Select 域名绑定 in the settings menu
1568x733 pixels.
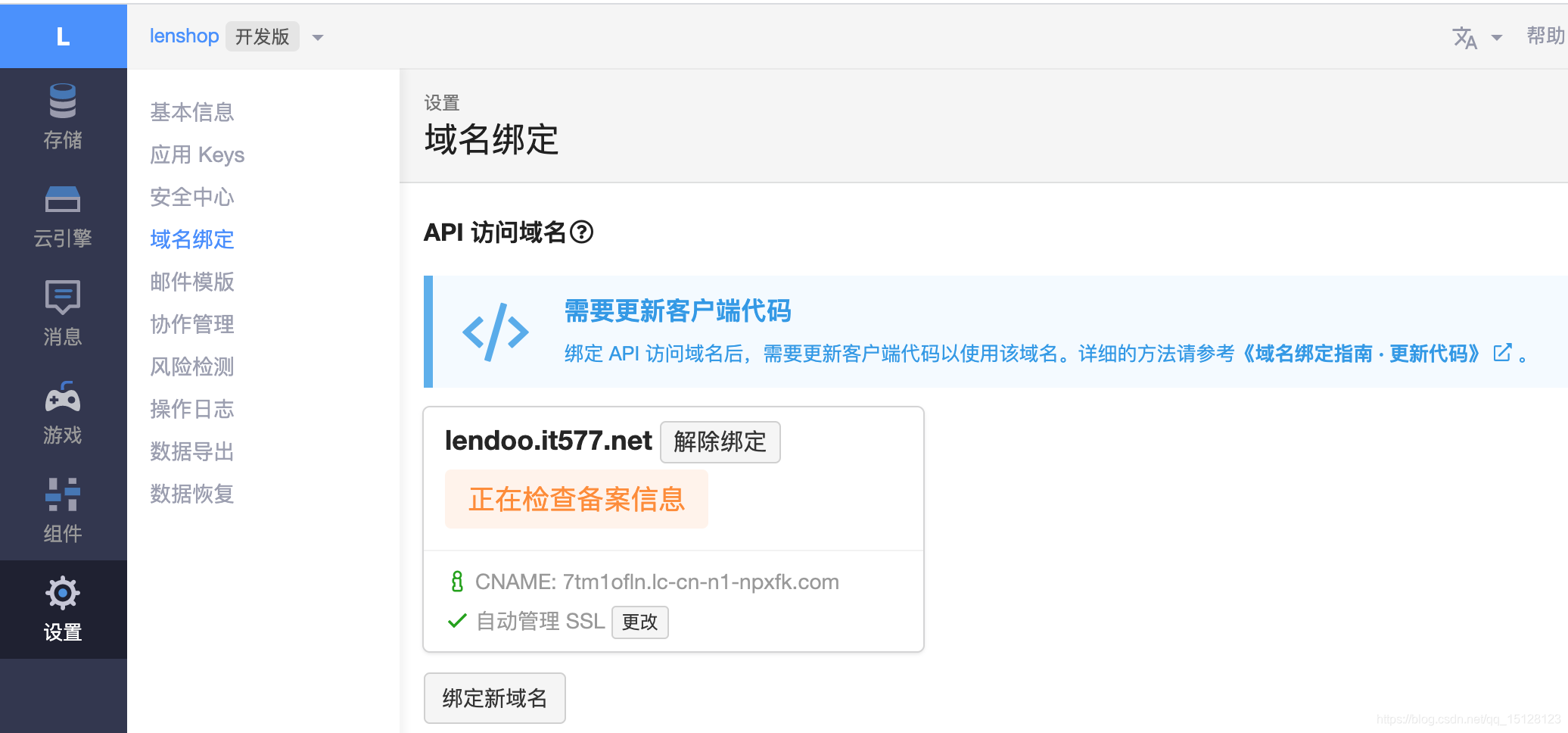[192, 239]
